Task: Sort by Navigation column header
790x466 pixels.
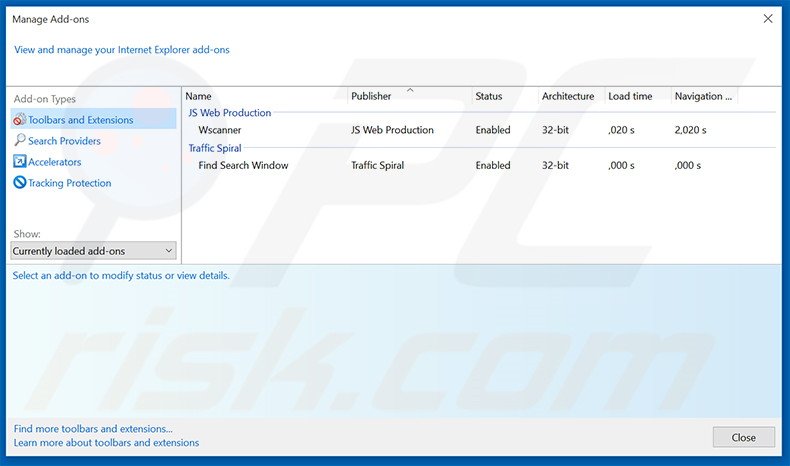Action: pyautogui.click(x=704, y=96)
